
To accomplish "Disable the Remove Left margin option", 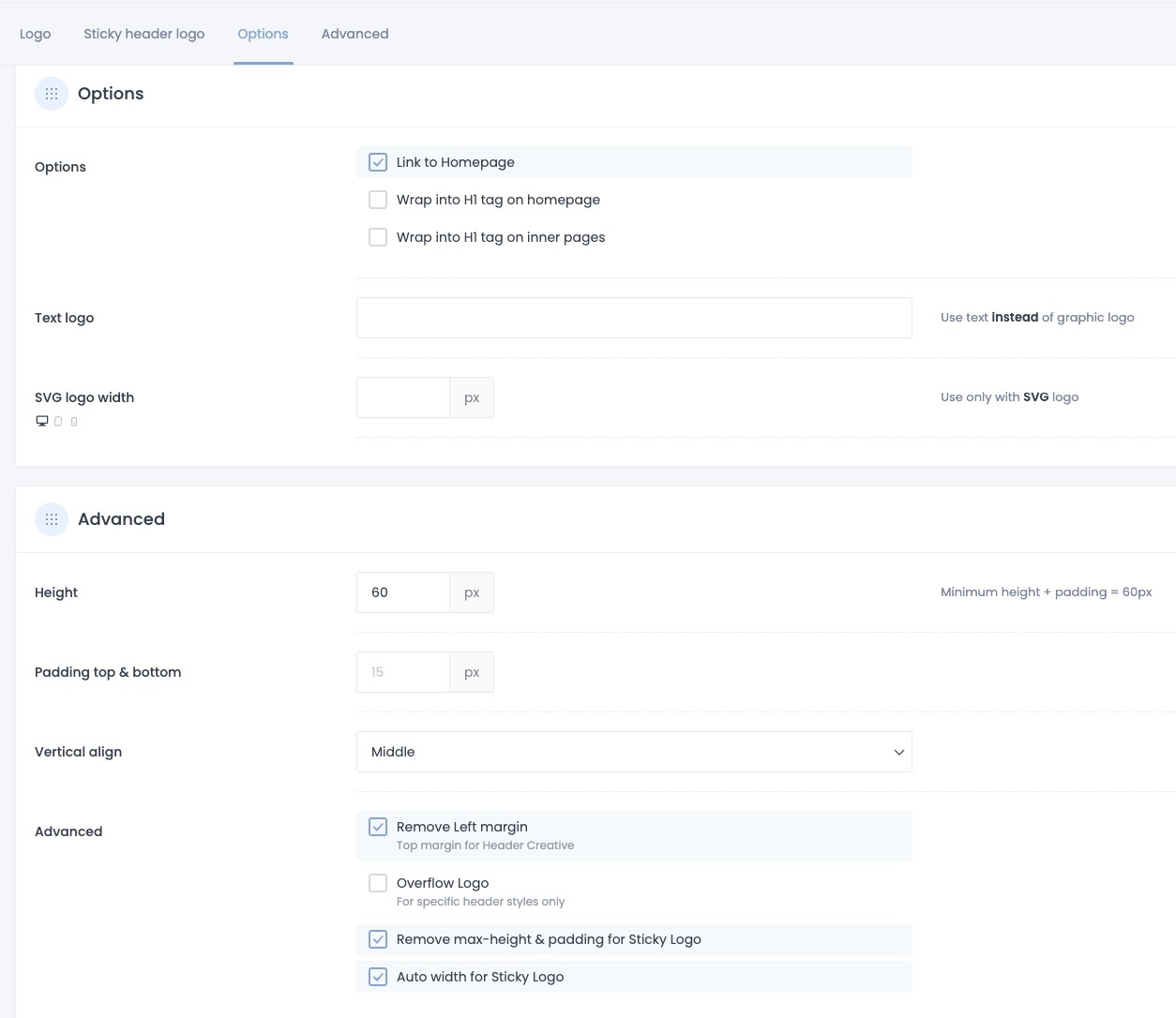I will [378, 827].
